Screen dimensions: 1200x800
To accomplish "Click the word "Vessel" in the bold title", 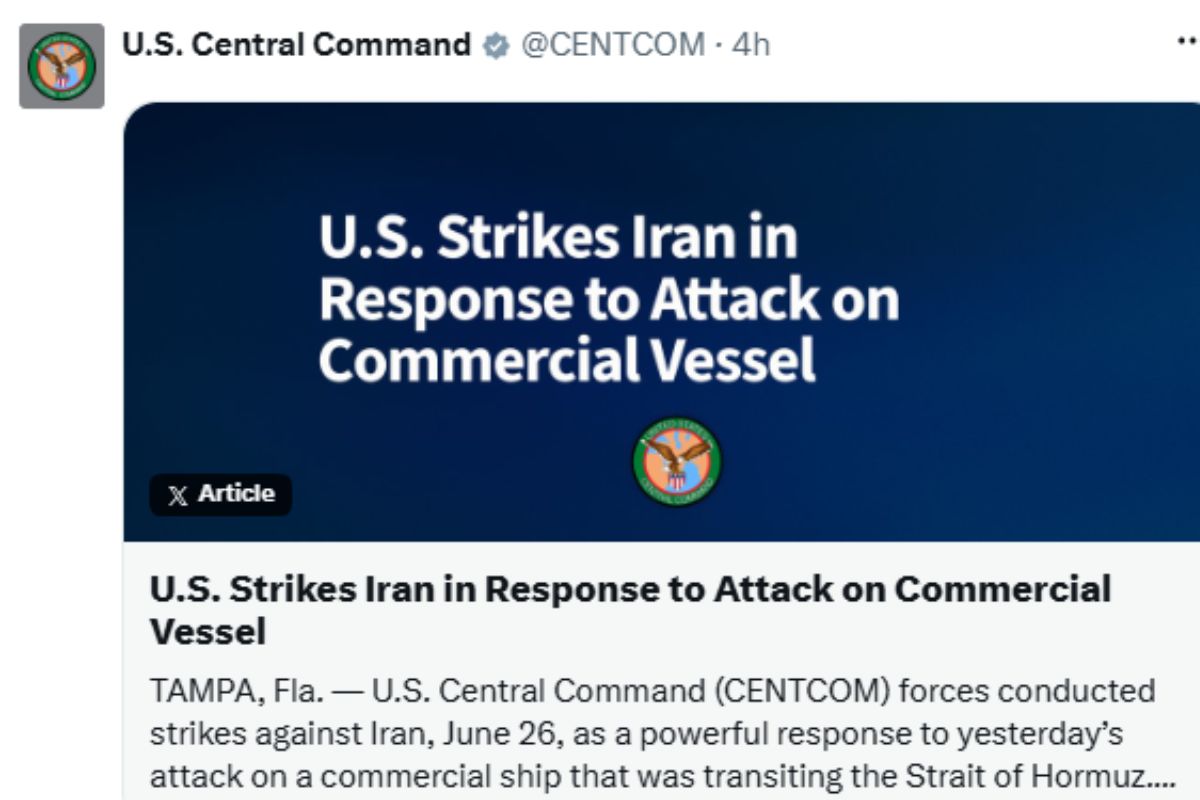I will [x=208, y=632].
